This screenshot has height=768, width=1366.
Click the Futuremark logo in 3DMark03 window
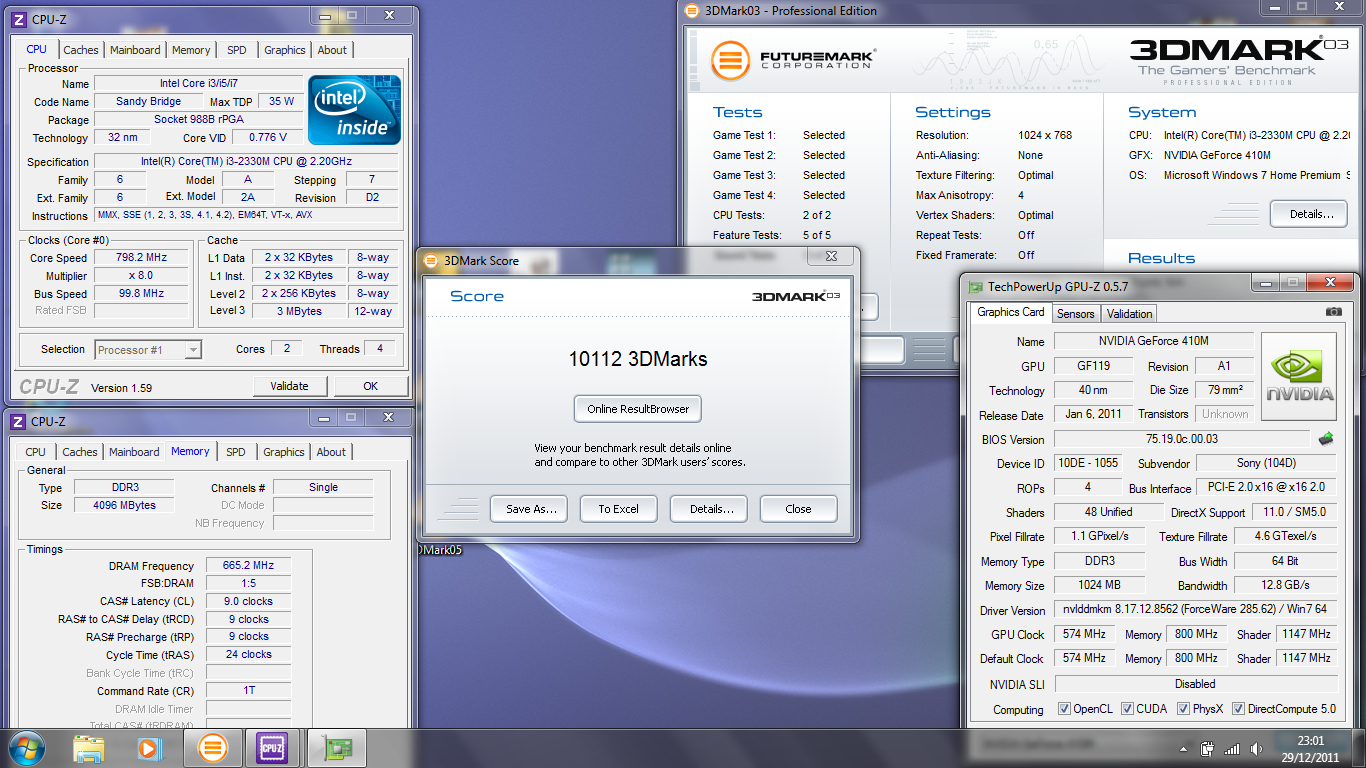click(x=794, y=59)
